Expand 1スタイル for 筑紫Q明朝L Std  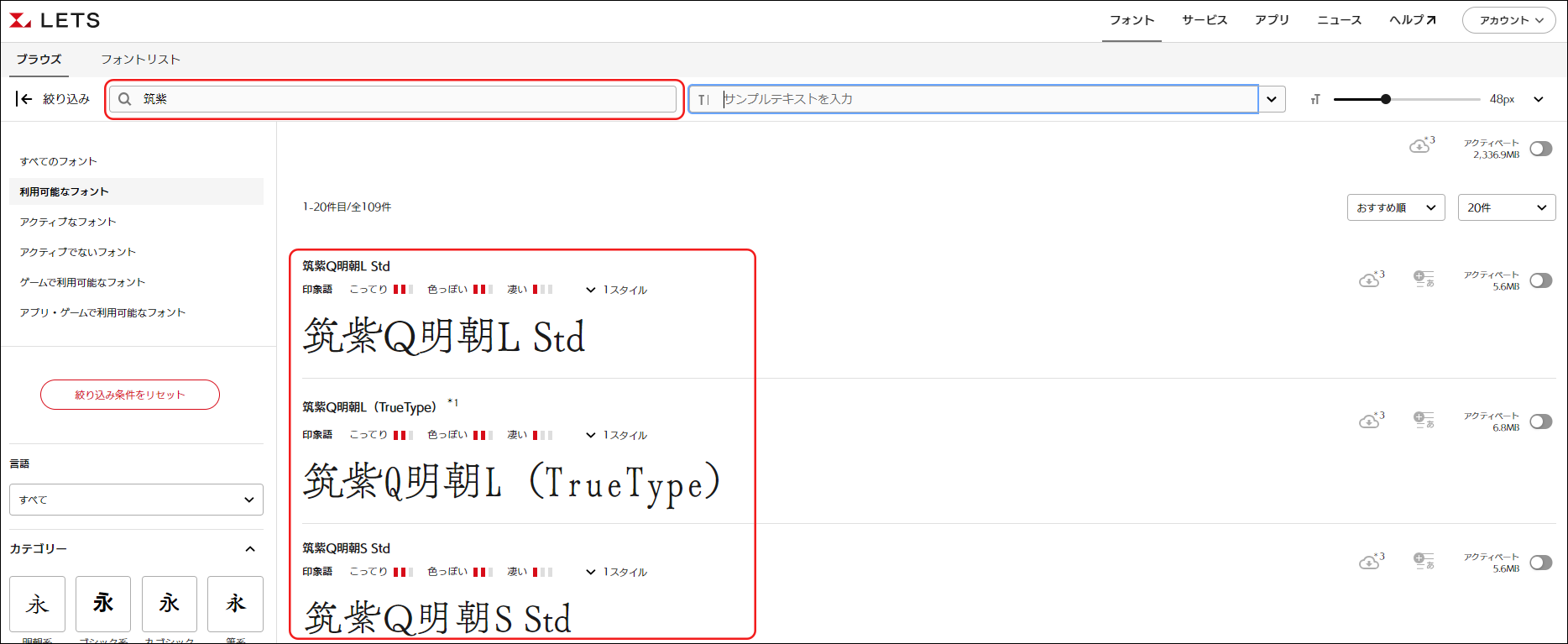617,290
